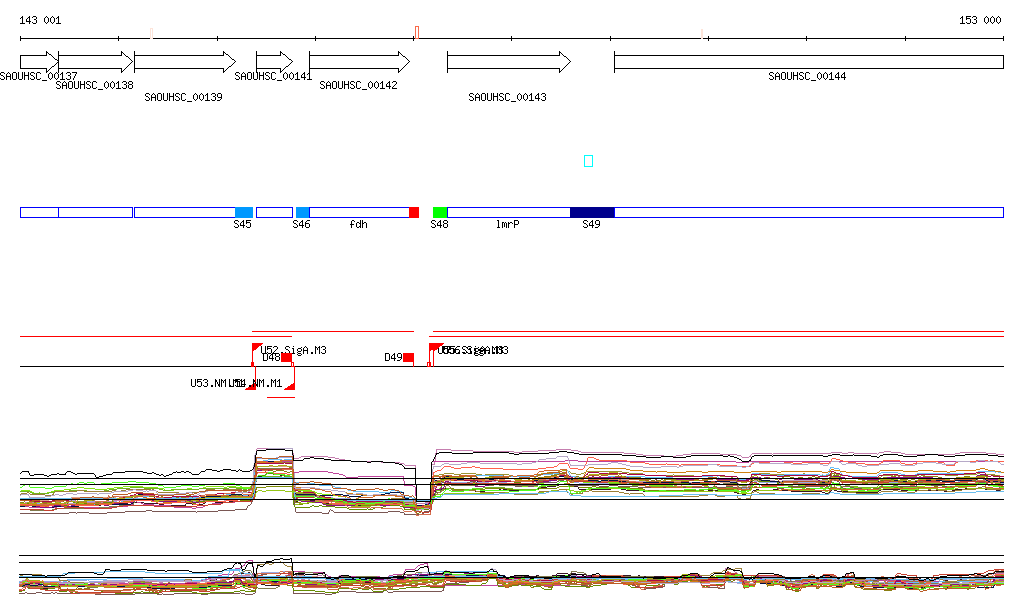
Task: Click the SAOUHSC_00142 gene arrow
Action: (359, 62)
